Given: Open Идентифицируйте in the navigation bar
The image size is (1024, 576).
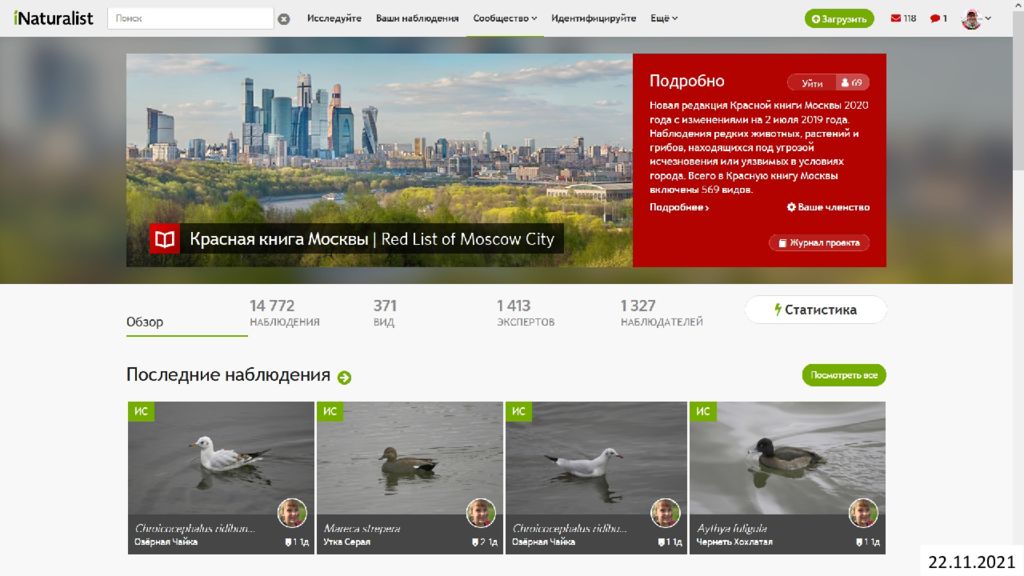Looking at the screenshot, I should pyautogui.click(x=594, y=18).
